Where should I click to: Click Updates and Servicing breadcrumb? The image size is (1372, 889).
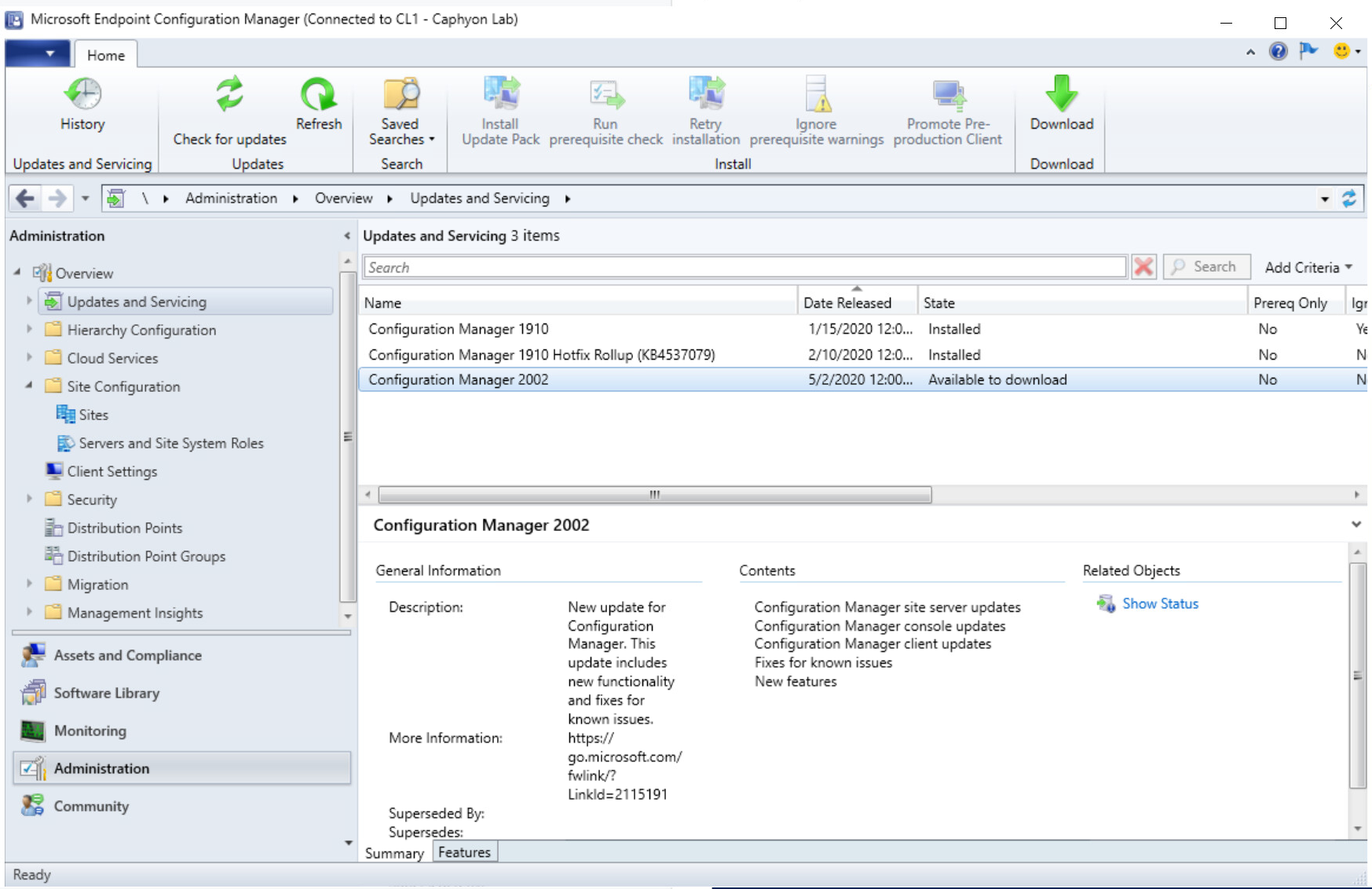point(480,198)
